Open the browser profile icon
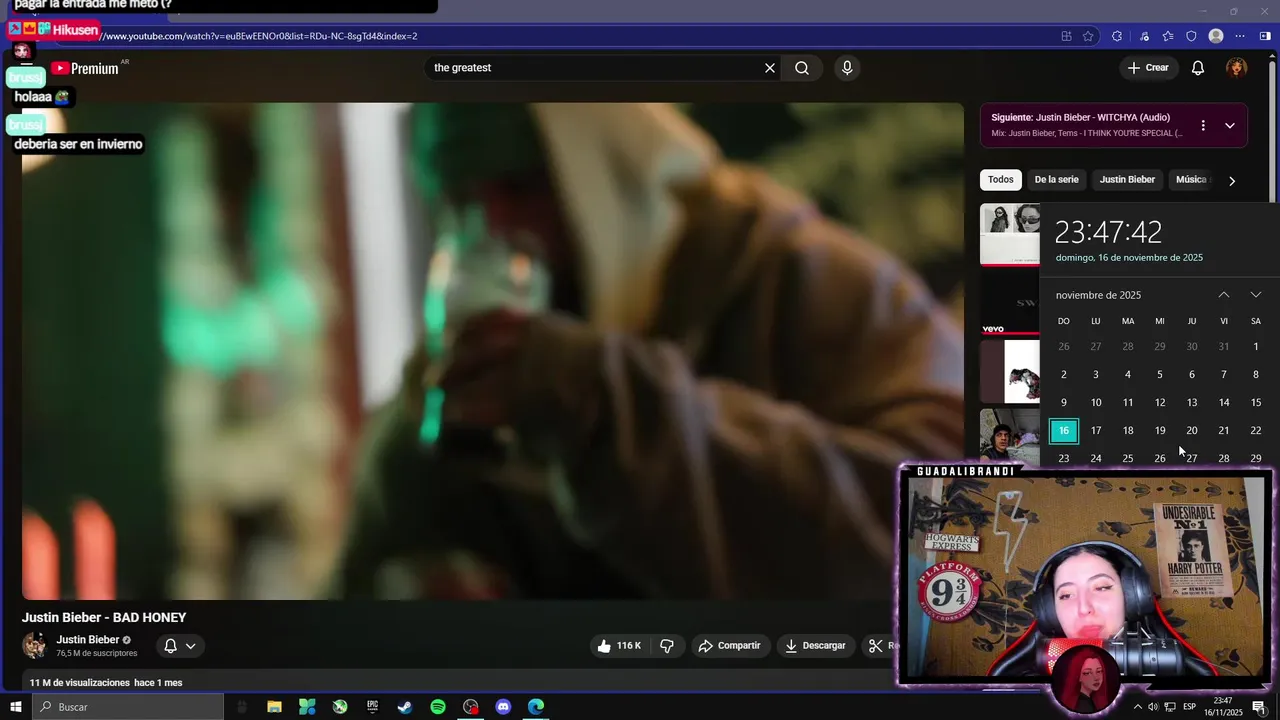1280x720 pixels. click(1216, 36)
